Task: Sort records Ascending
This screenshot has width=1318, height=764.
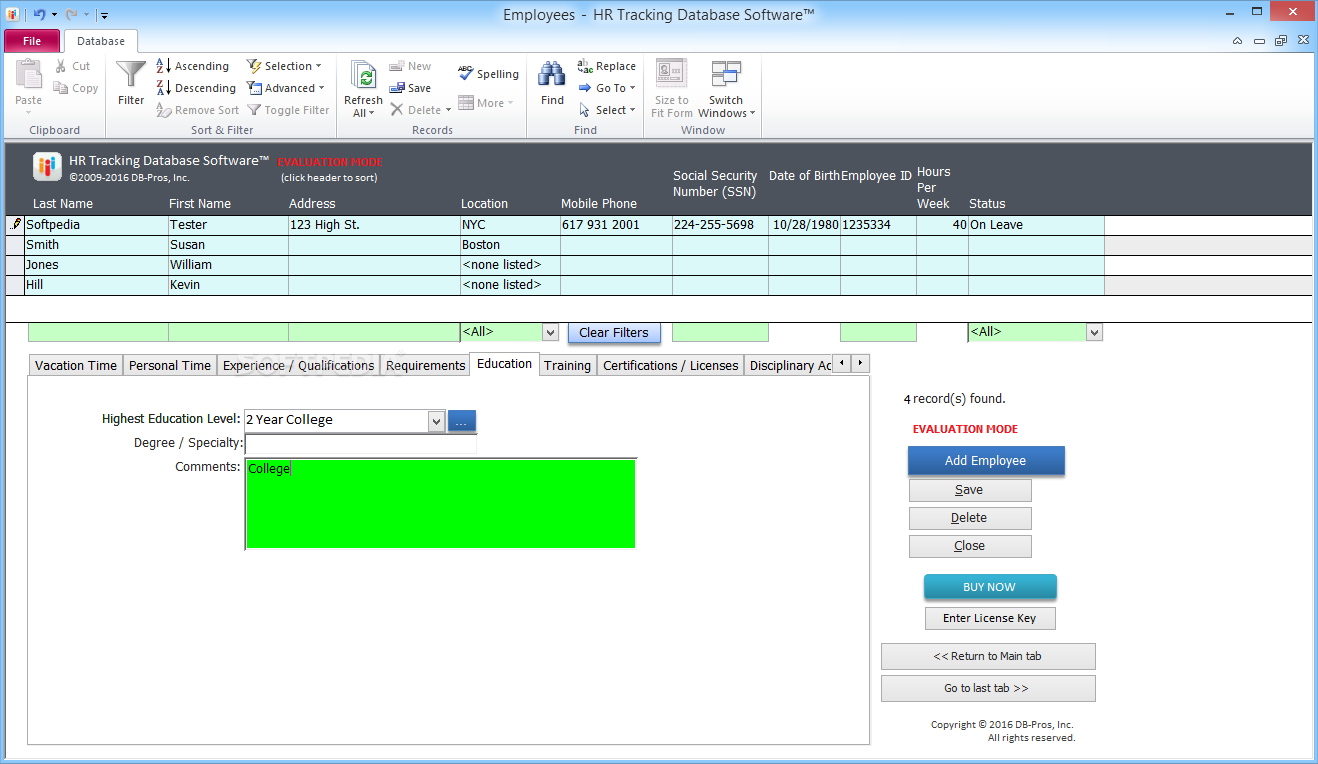Action: [x=192, y=66]
